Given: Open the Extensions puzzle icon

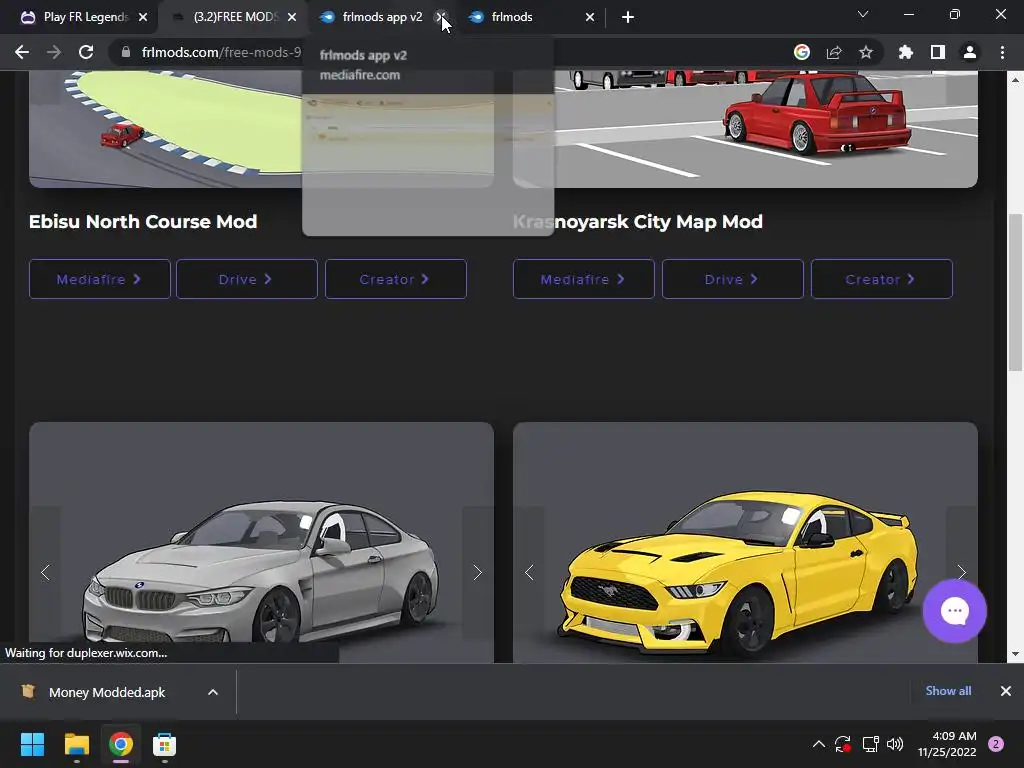Looking at the screenshot, I should [906, 52].
